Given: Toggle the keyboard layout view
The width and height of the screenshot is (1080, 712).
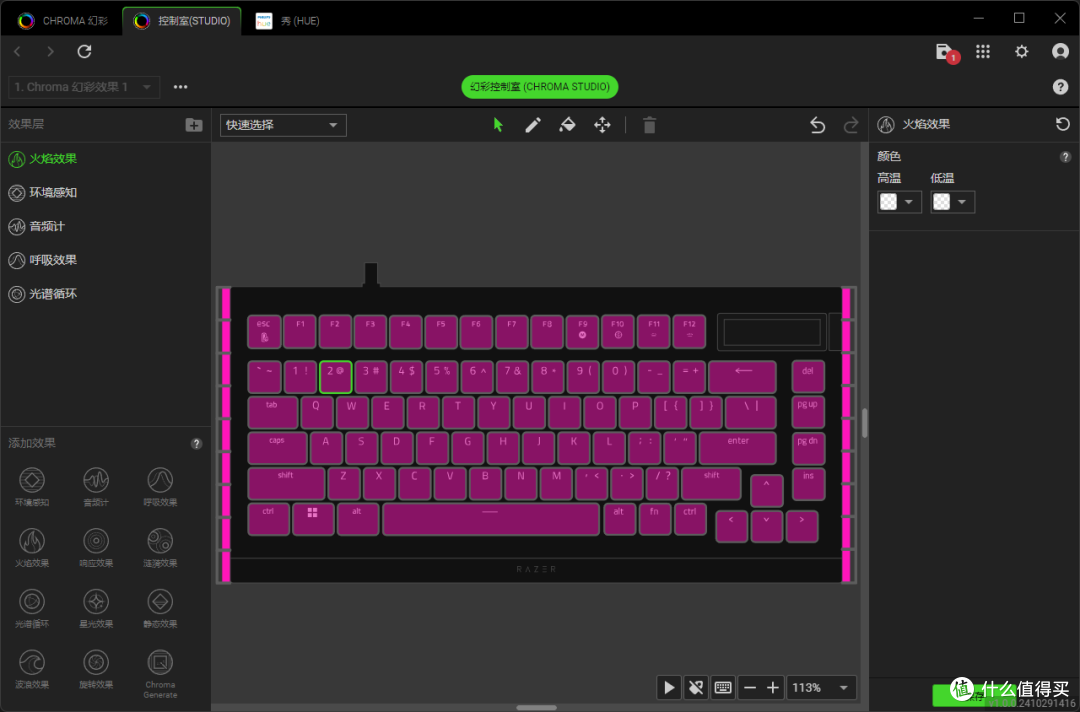Looking at the screenshot, I should point(723,687).
